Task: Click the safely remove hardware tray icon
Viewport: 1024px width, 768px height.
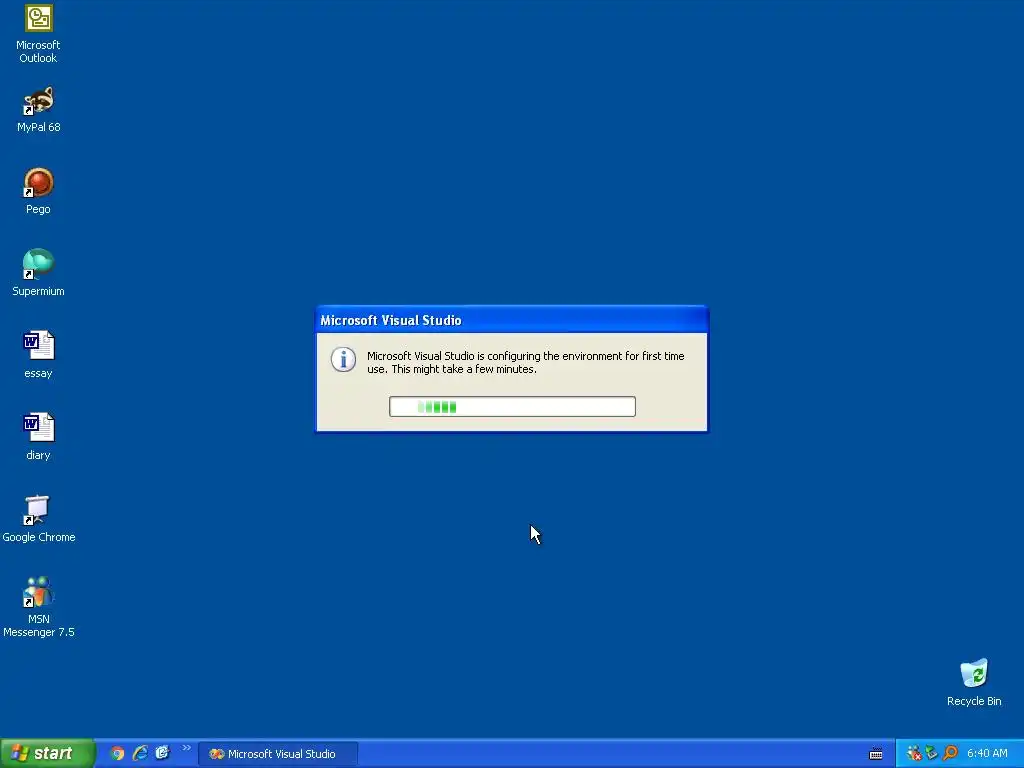Action: (x=932, y=754)
